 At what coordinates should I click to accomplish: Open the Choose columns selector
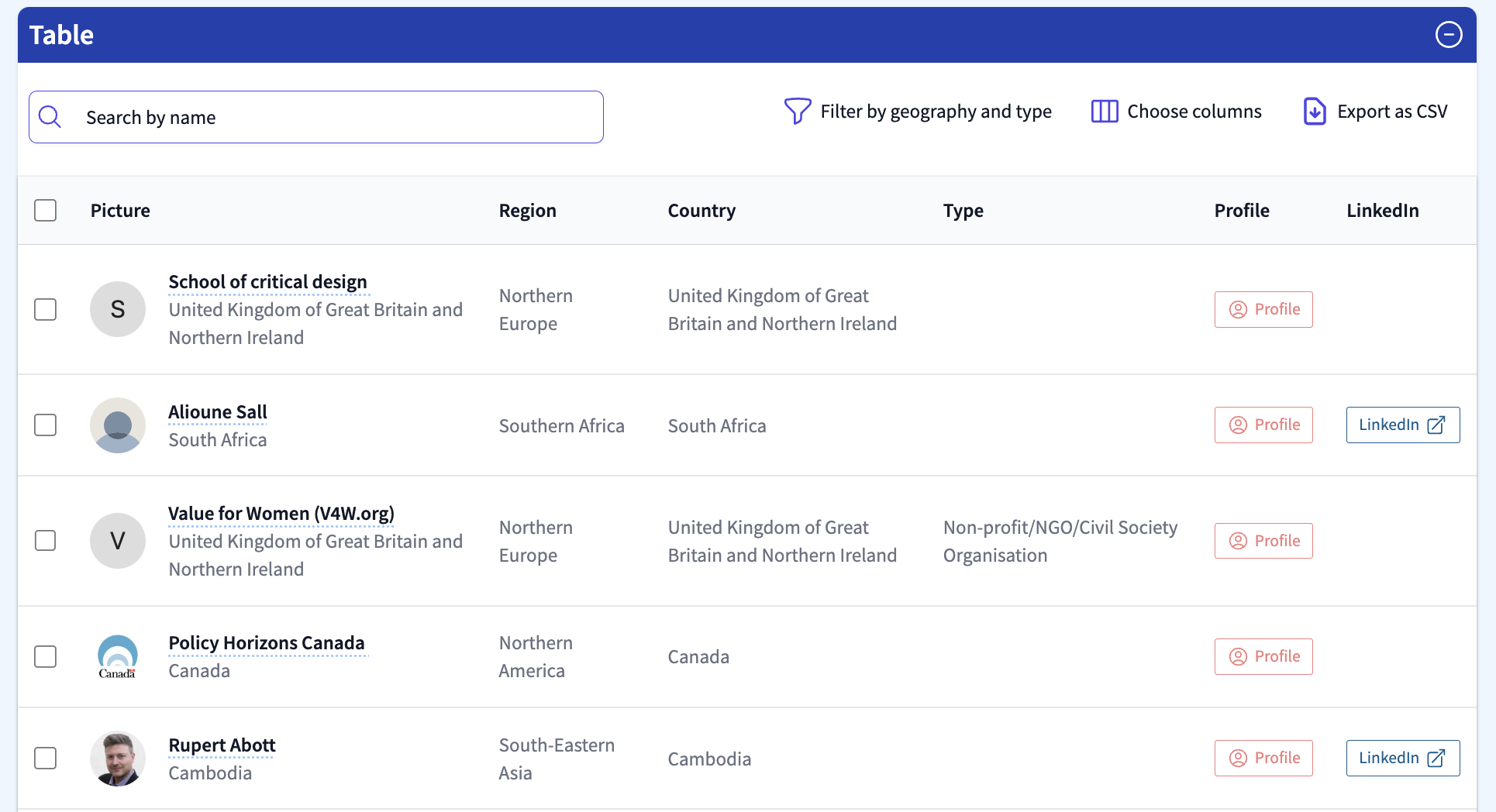point(1194,112)
